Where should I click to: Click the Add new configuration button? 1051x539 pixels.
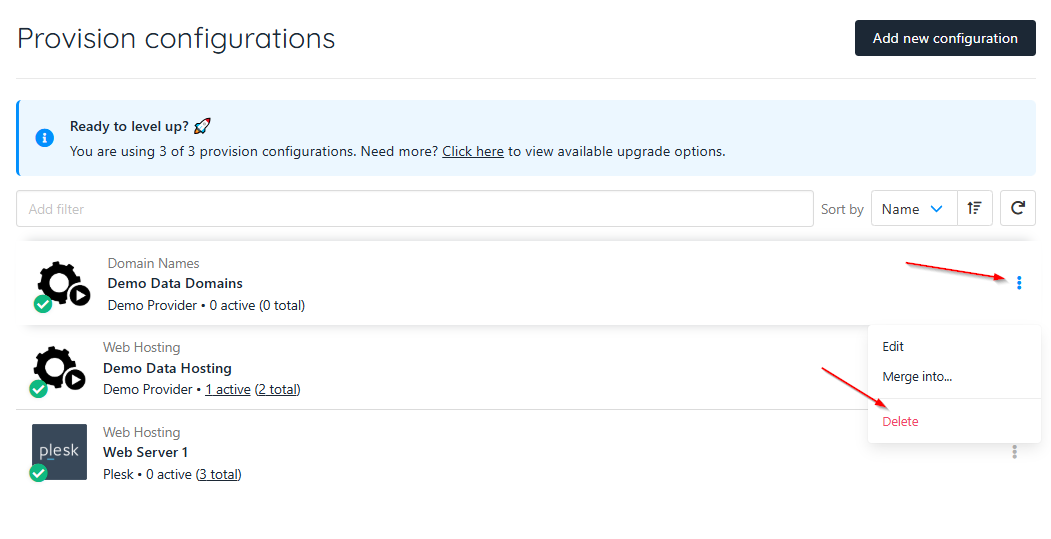945,38
